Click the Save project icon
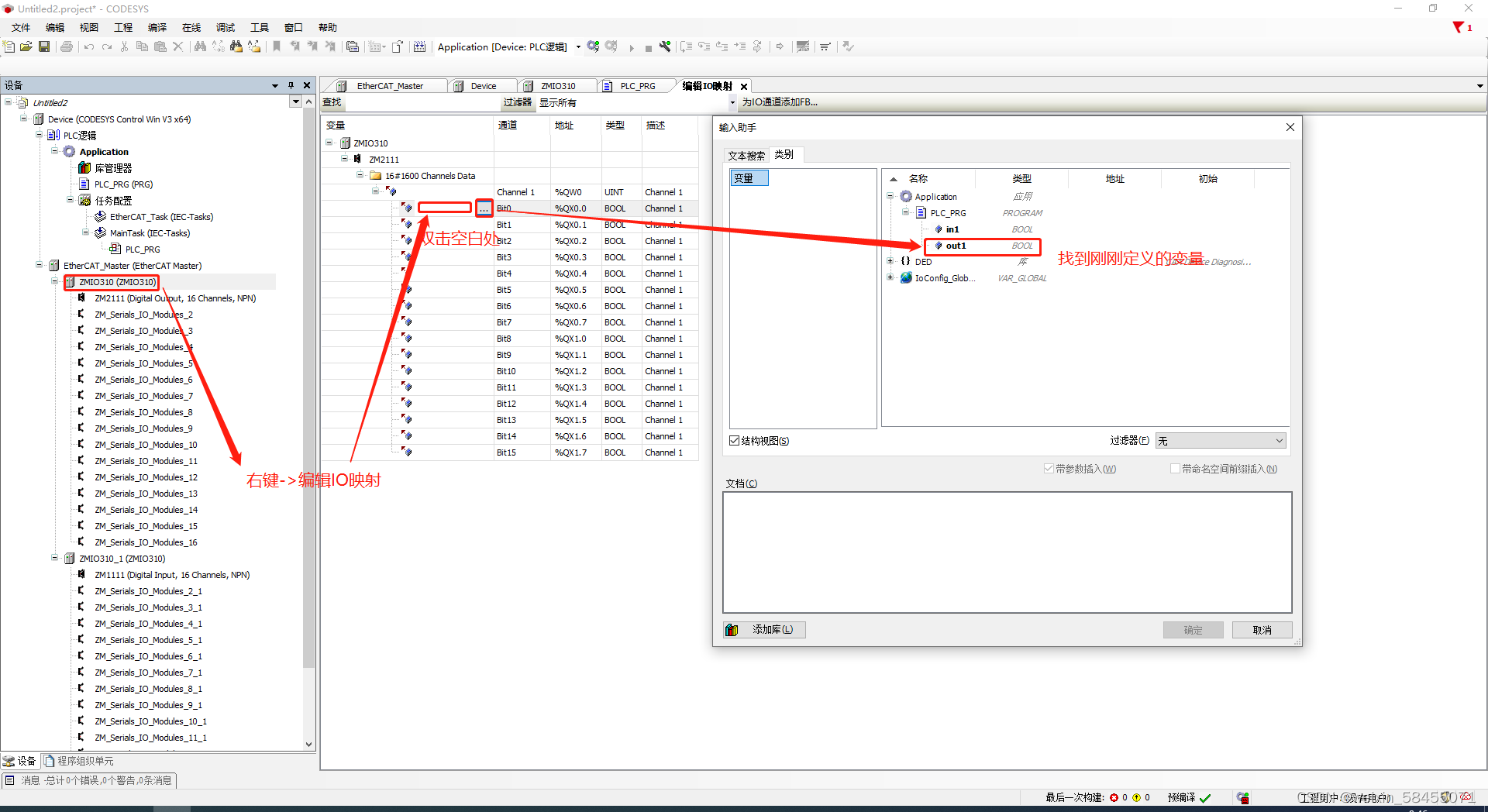 (x=44, y=46)
